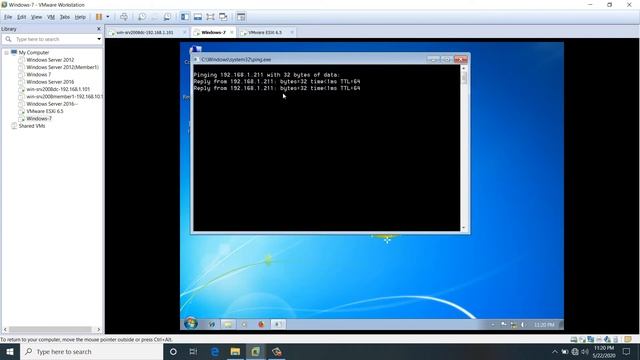Open the power options dropdown beside the pause icon
Image resolution: width=640 pixels, height=360 pixels.
[x=108, y=17]
